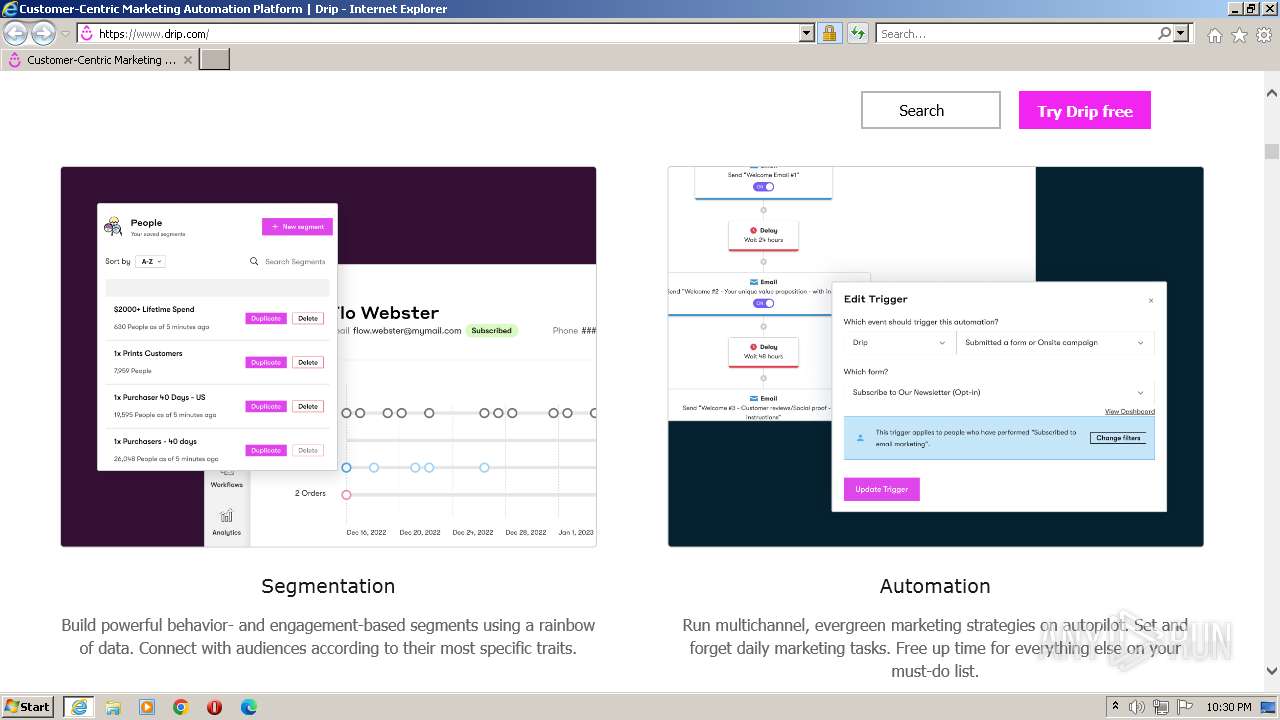Open the Tools gear icon
Screen dimensions: 1280x720
point(1264,35)
